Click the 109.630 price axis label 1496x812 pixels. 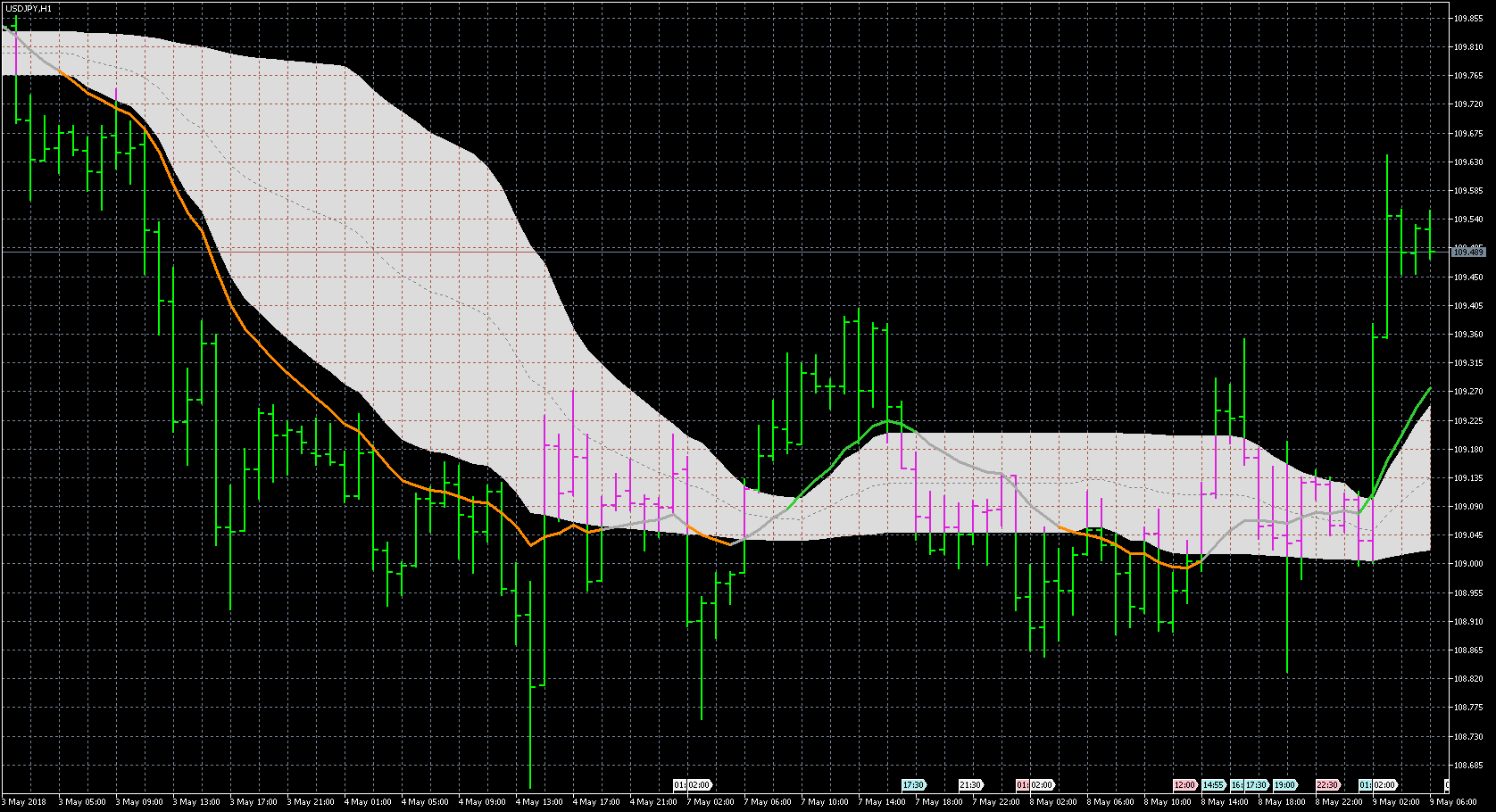tap(1468, 162)
